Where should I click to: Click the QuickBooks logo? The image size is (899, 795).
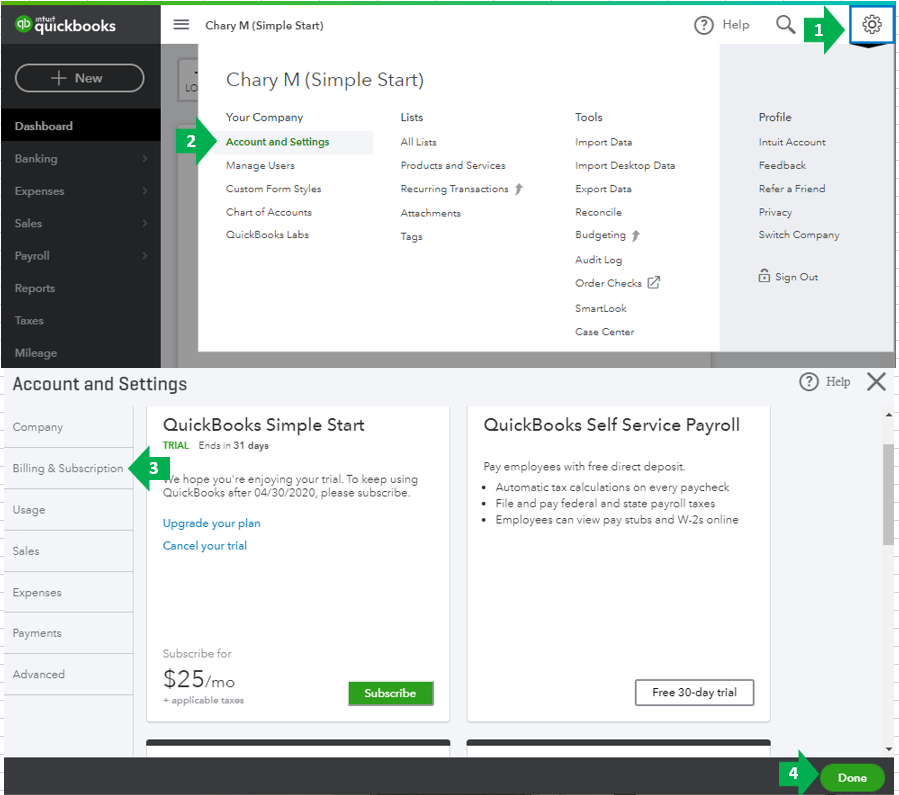tap(65, 25)
